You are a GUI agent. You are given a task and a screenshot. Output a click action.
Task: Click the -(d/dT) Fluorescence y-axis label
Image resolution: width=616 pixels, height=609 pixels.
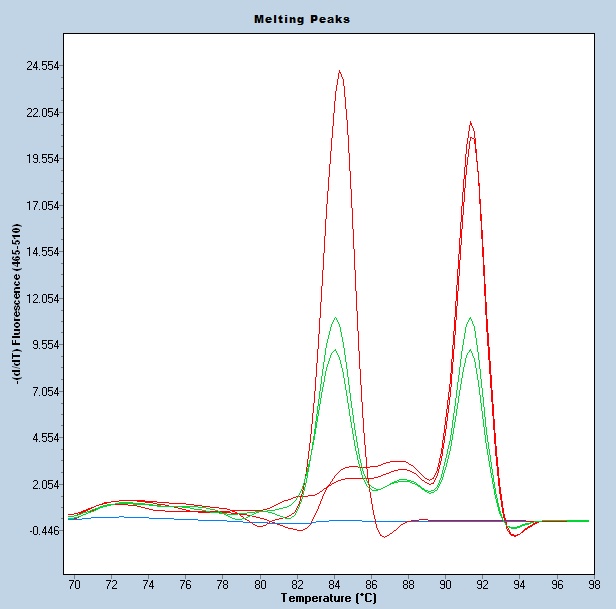18,302
